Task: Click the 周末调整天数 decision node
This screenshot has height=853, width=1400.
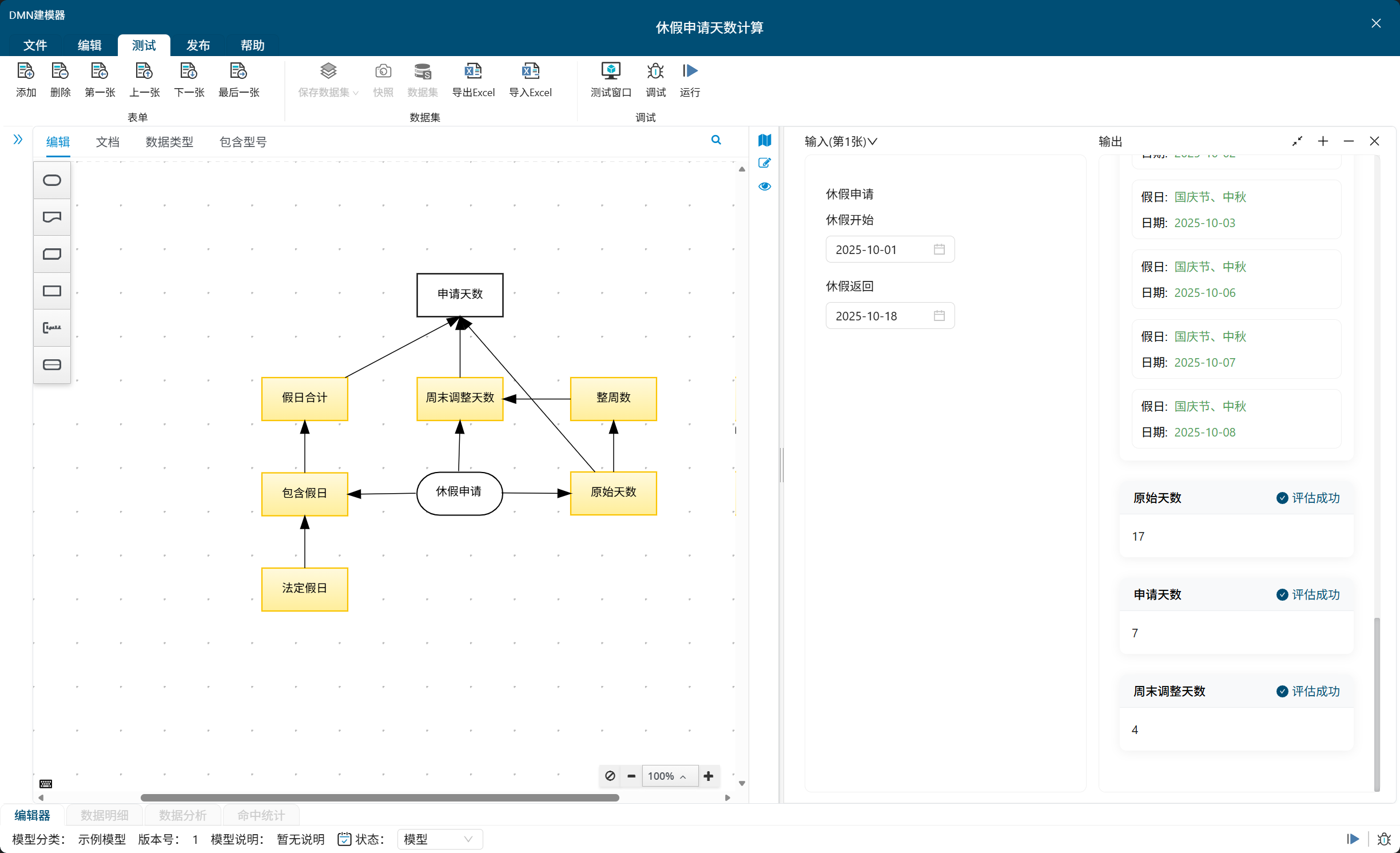Action: coord(460,398)
